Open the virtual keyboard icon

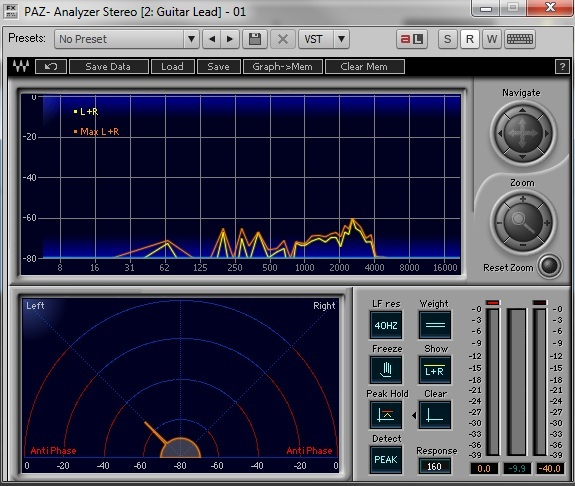coord(520,39)
